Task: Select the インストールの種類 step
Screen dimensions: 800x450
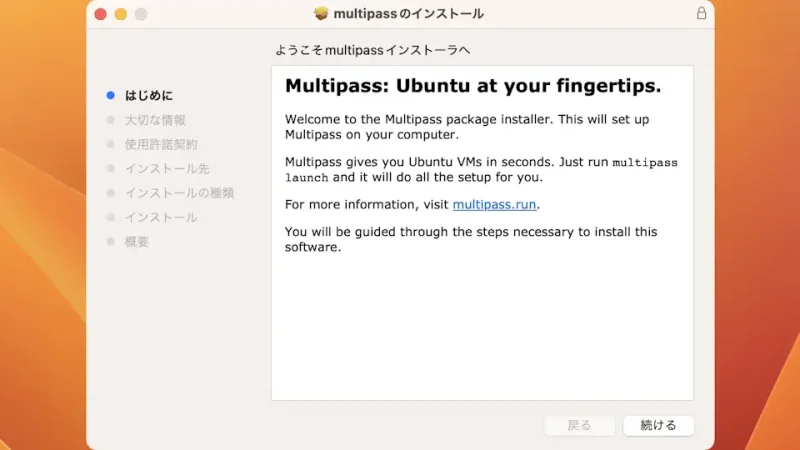Action: tap(178, 193)
